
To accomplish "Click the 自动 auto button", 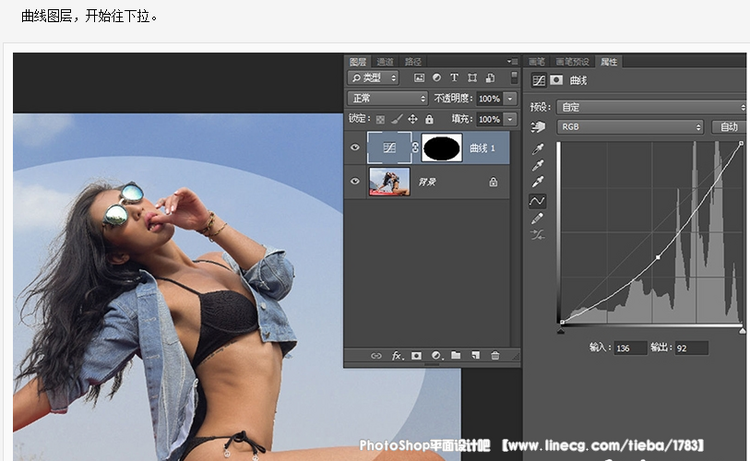I will point(729,127).
